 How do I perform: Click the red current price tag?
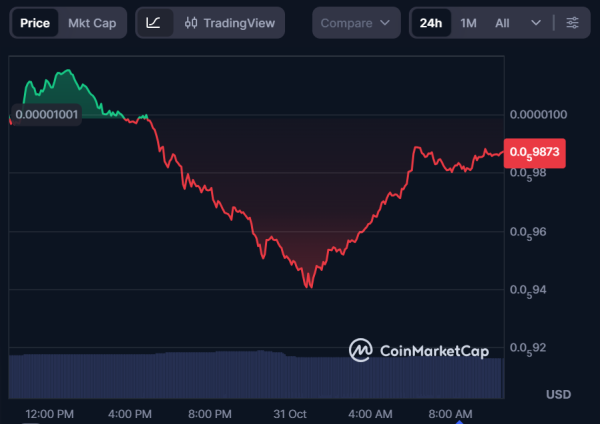537,153
